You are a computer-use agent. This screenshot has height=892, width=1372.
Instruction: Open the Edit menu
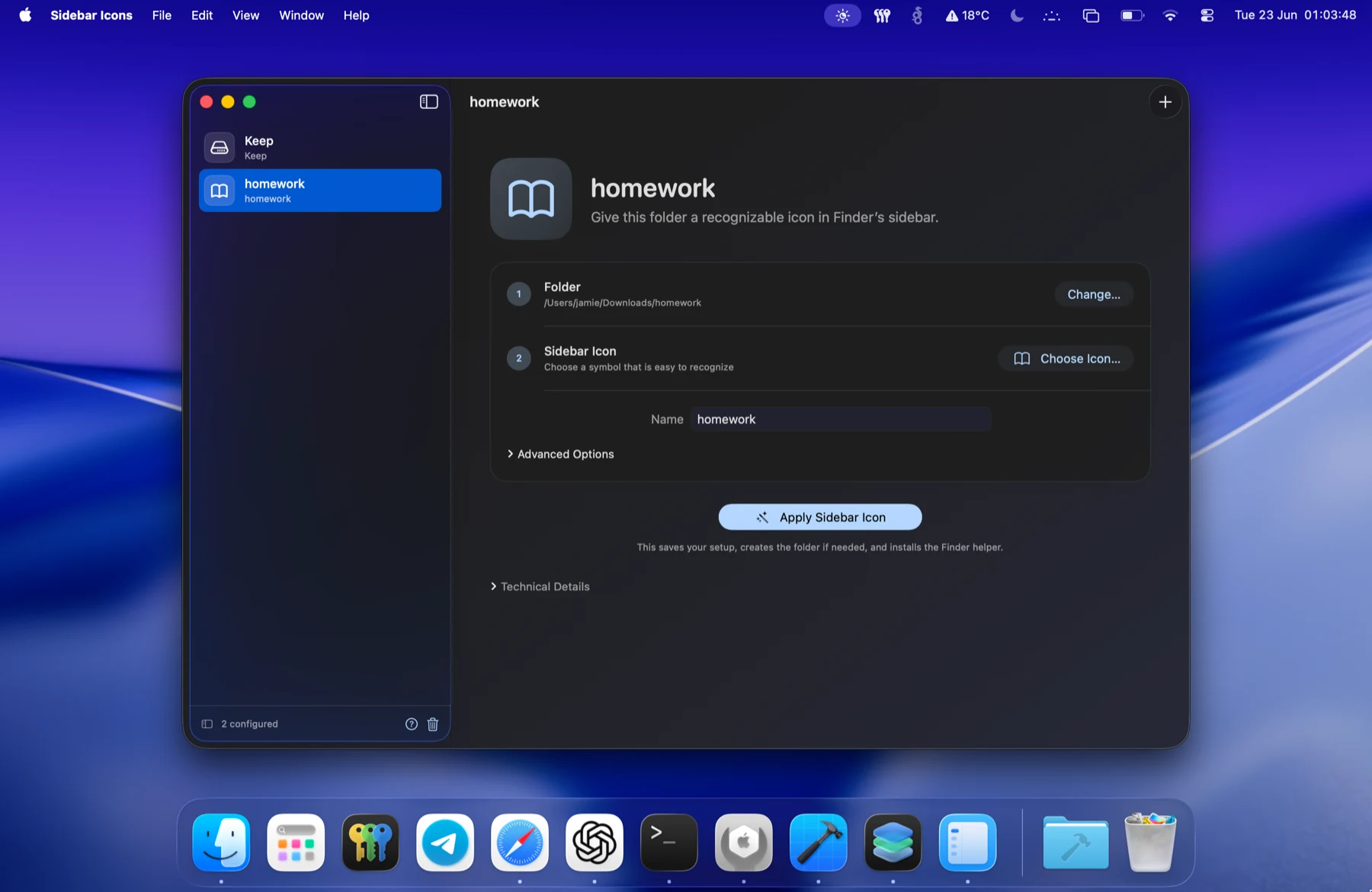pos(202,15)
